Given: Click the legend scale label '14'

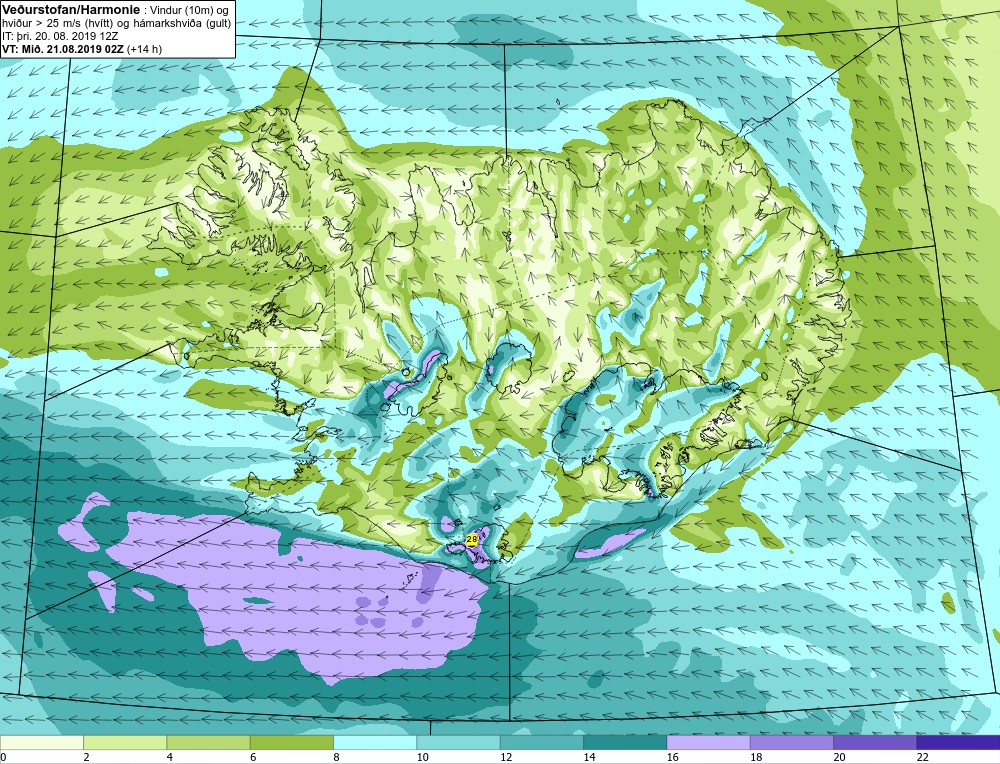Looking at the screenshot, I should (x=589, y=757).
